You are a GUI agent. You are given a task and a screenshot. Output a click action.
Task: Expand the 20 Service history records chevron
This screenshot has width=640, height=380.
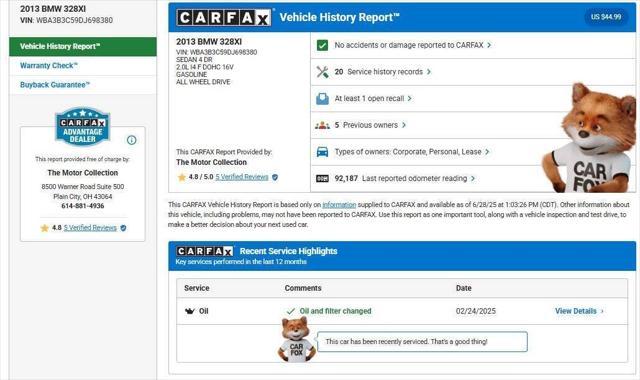[429, 72]
